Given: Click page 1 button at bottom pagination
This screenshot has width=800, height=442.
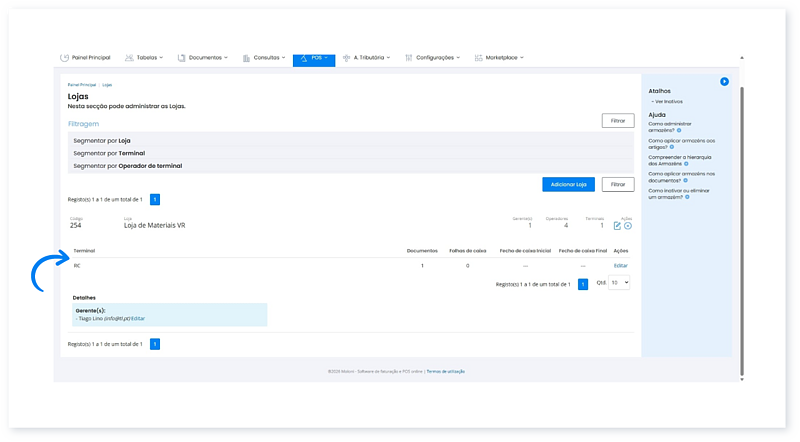Looking at the screenshot, I should click(155, 344).
